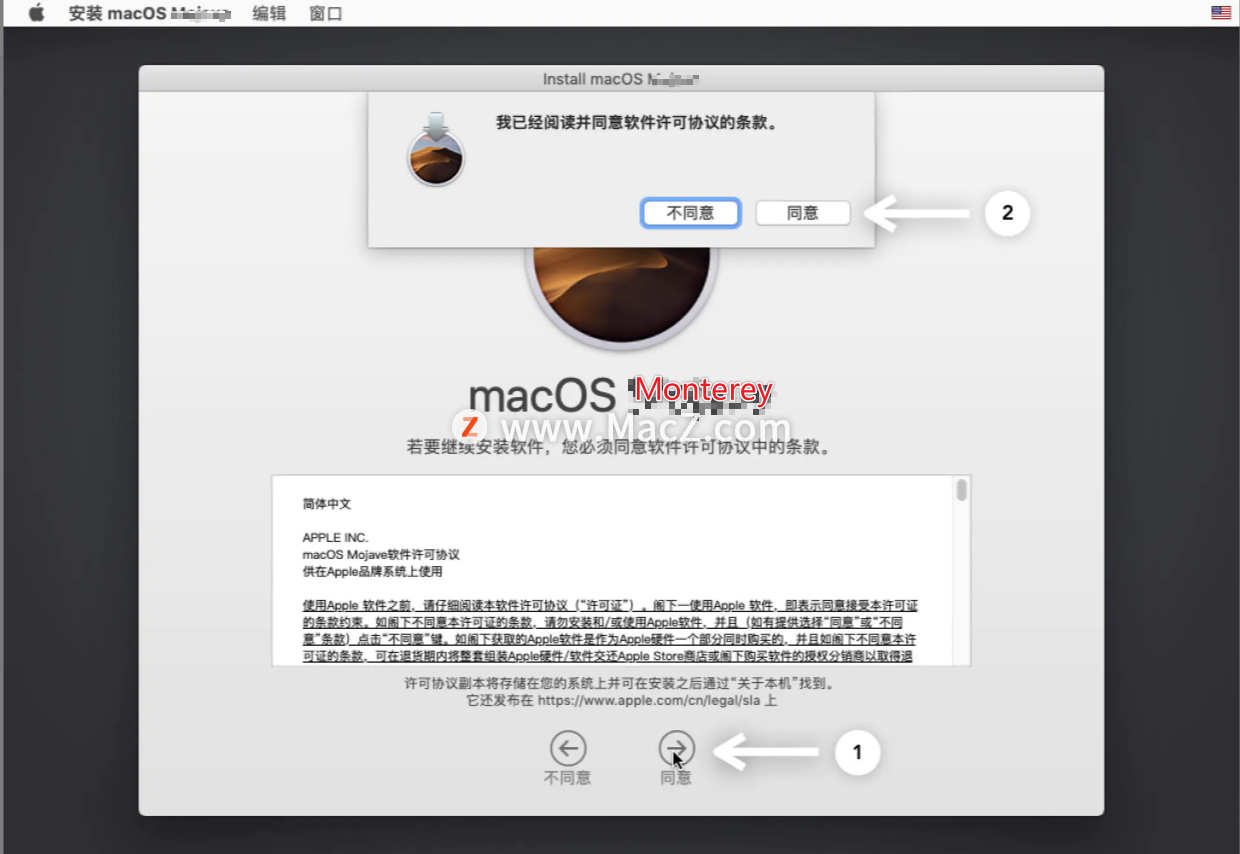Open the 安装 macOS application menu

[x=150, y=13]
